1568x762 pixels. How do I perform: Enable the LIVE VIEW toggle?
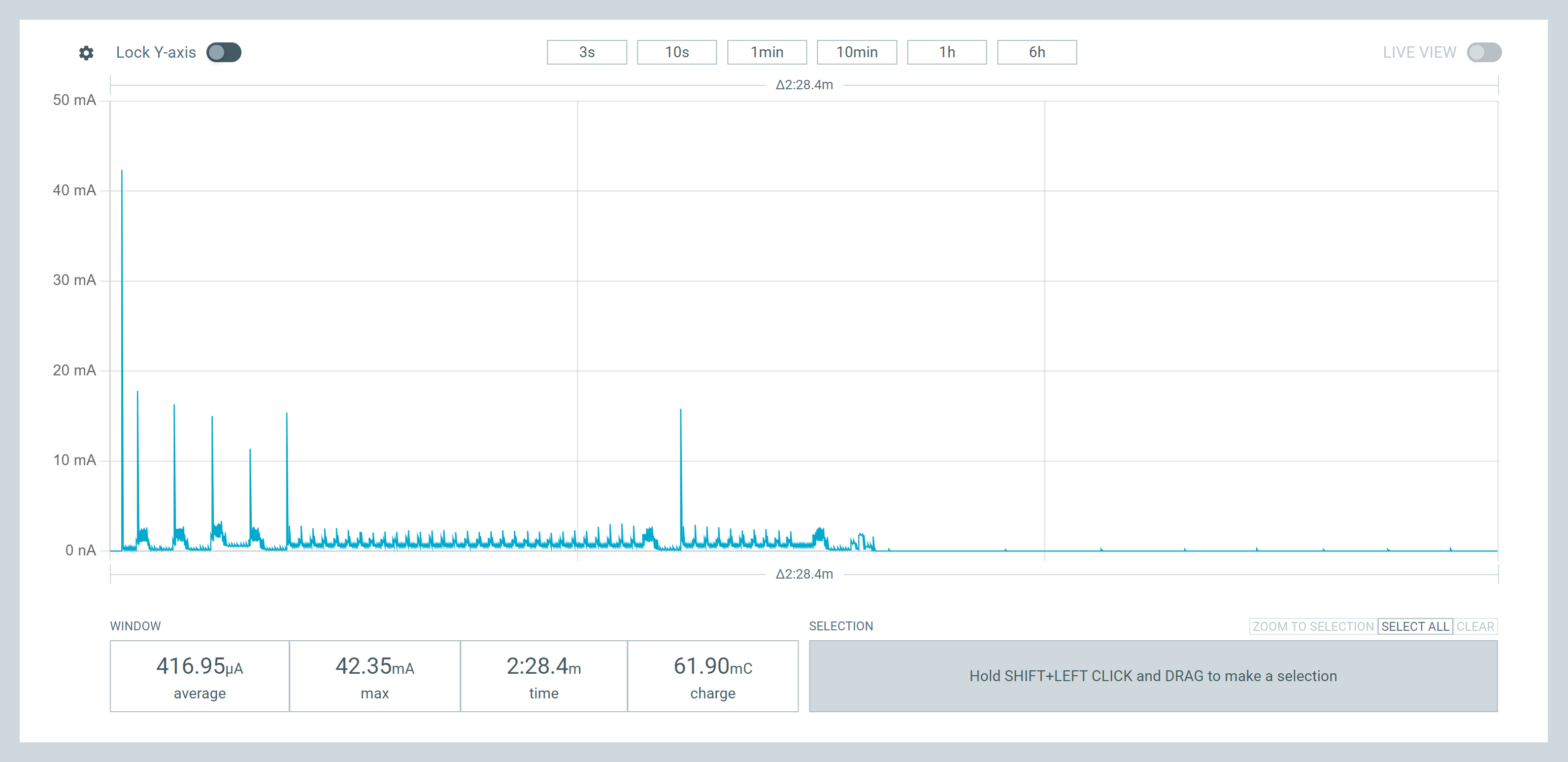pos(1483,52)
